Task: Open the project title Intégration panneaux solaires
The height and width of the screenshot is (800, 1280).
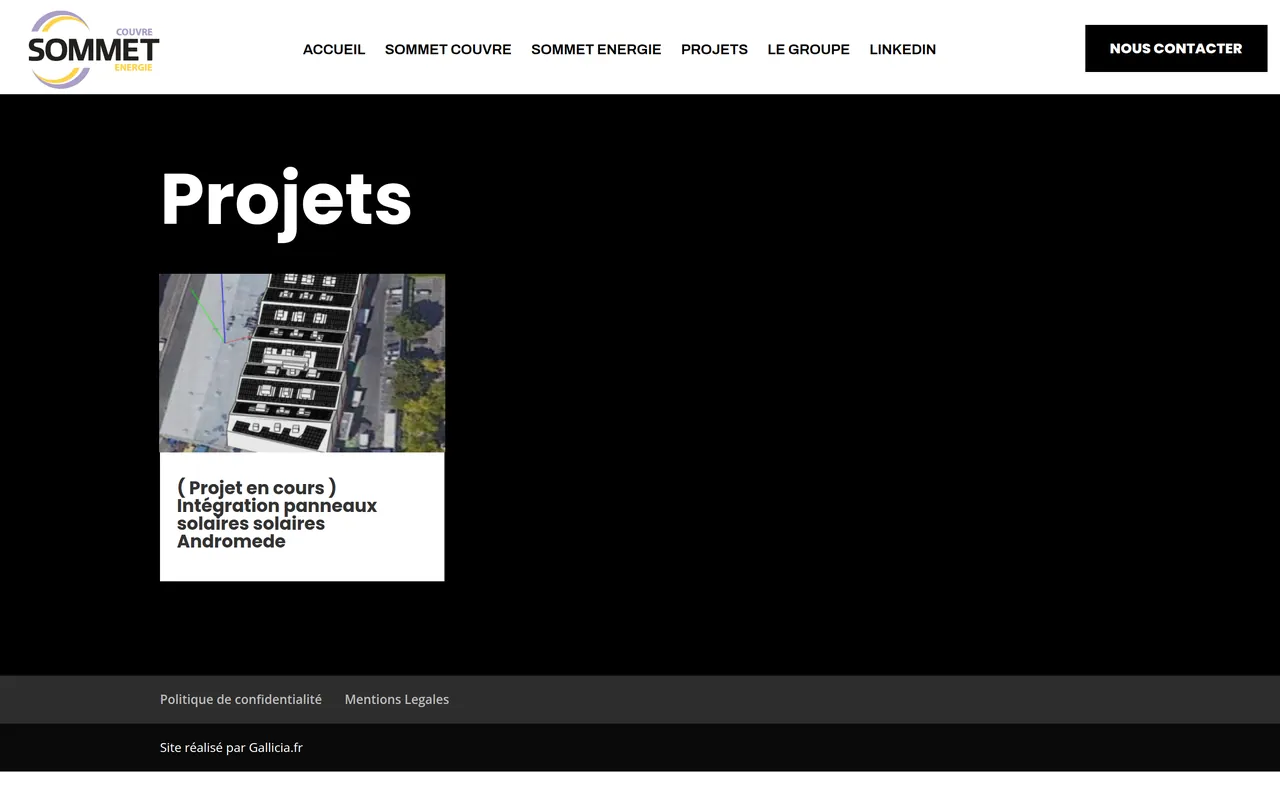Action: [277, 514]
